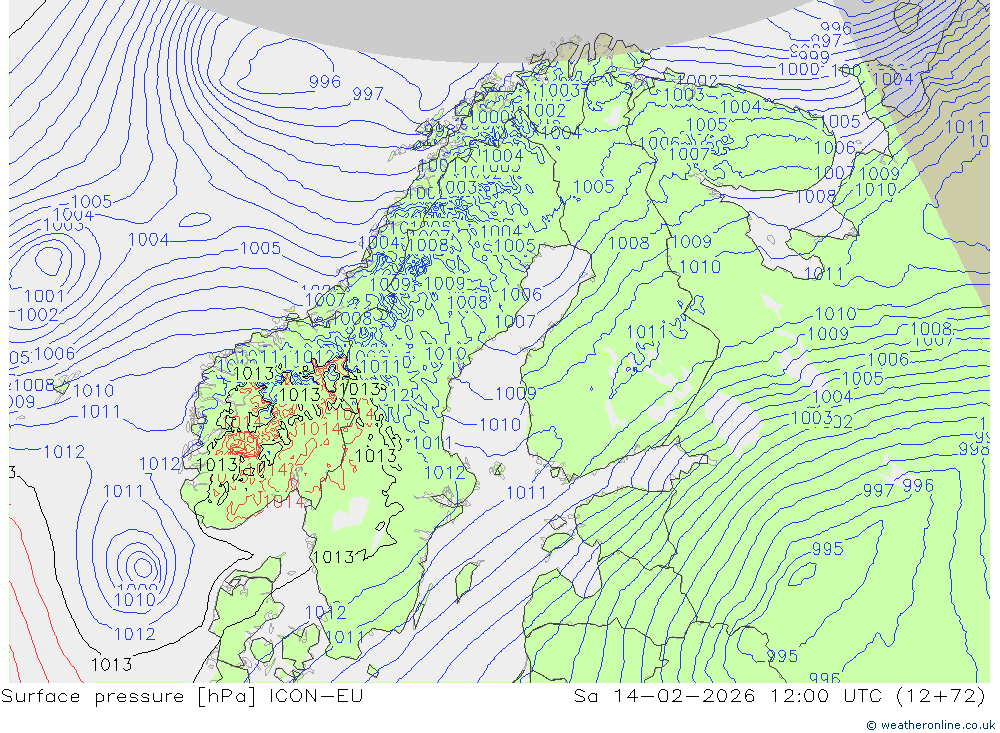Viewport: 1000px width, 733px height.
Task: Click the 997 label beside 996 near top
Action: tap(368, 94)
